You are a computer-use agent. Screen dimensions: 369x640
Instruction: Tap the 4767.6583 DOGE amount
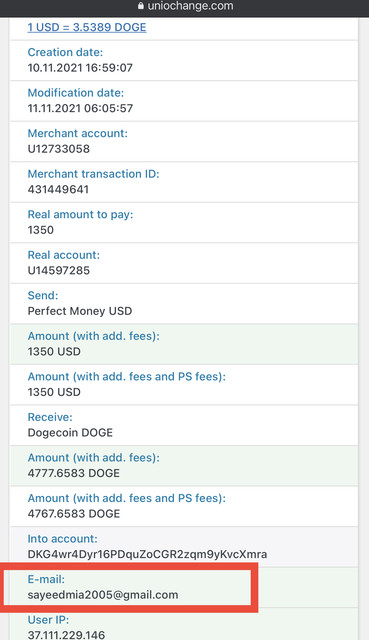[74, 513]
